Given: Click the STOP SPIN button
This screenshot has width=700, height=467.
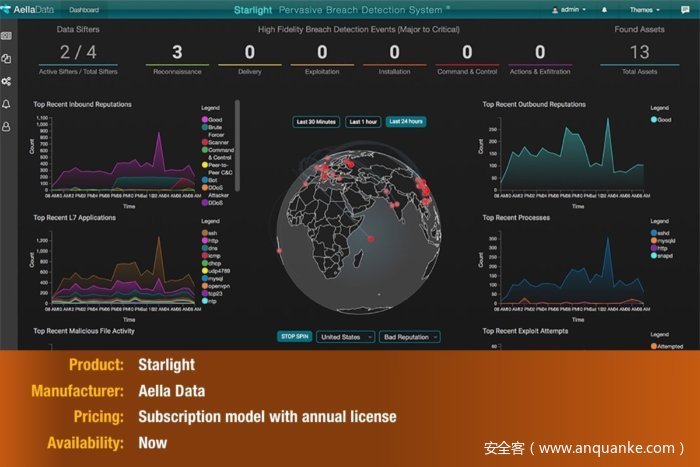Looking at the screenshot, I should [x=293, y=337].
